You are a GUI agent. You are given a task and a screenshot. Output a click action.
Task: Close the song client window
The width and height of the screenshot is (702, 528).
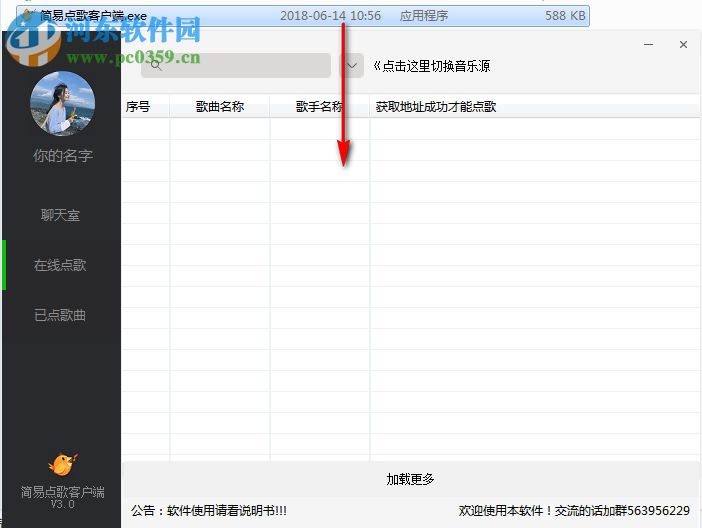[x=683, y=44]
